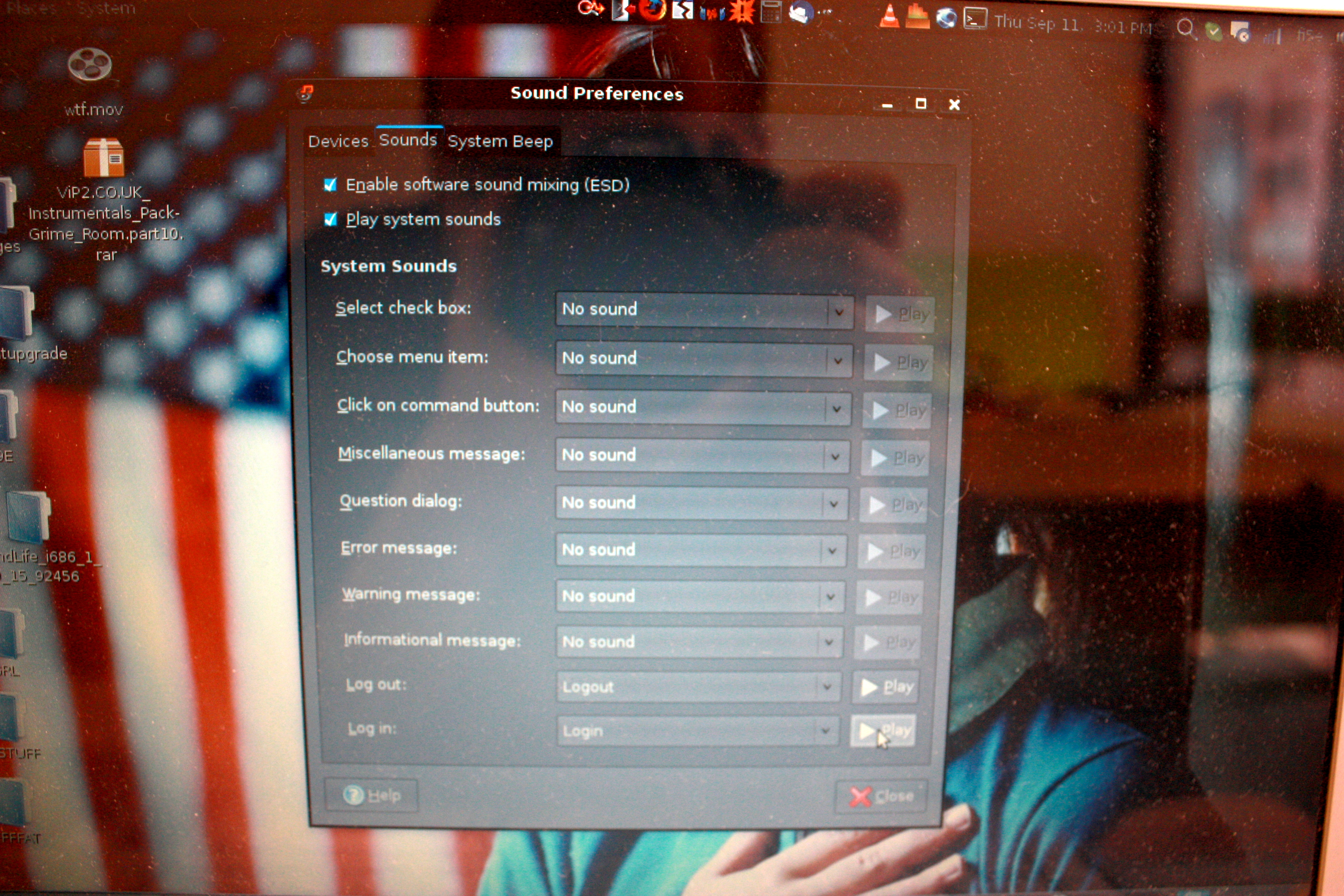The image size is (1344, 896).
Task: Click the Close button at dialog bottom
Action: 881,796
